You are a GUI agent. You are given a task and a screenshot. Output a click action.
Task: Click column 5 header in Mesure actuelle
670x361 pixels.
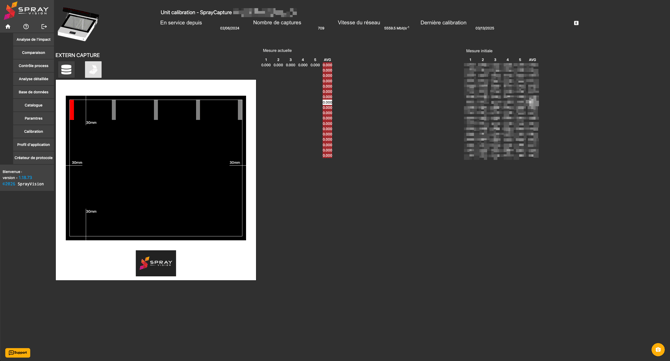(x=315, y=60)
